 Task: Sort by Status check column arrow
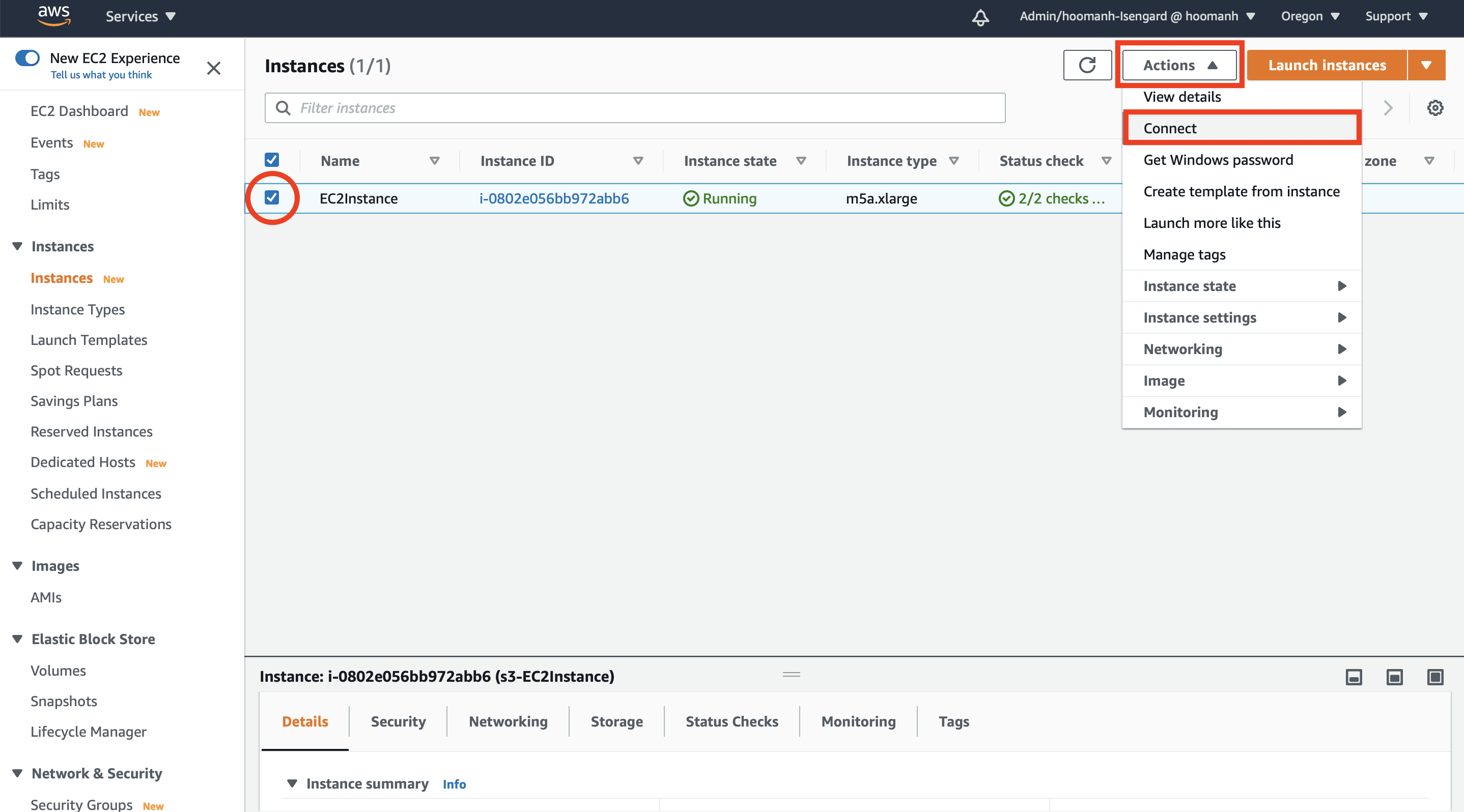(1107, 161)
